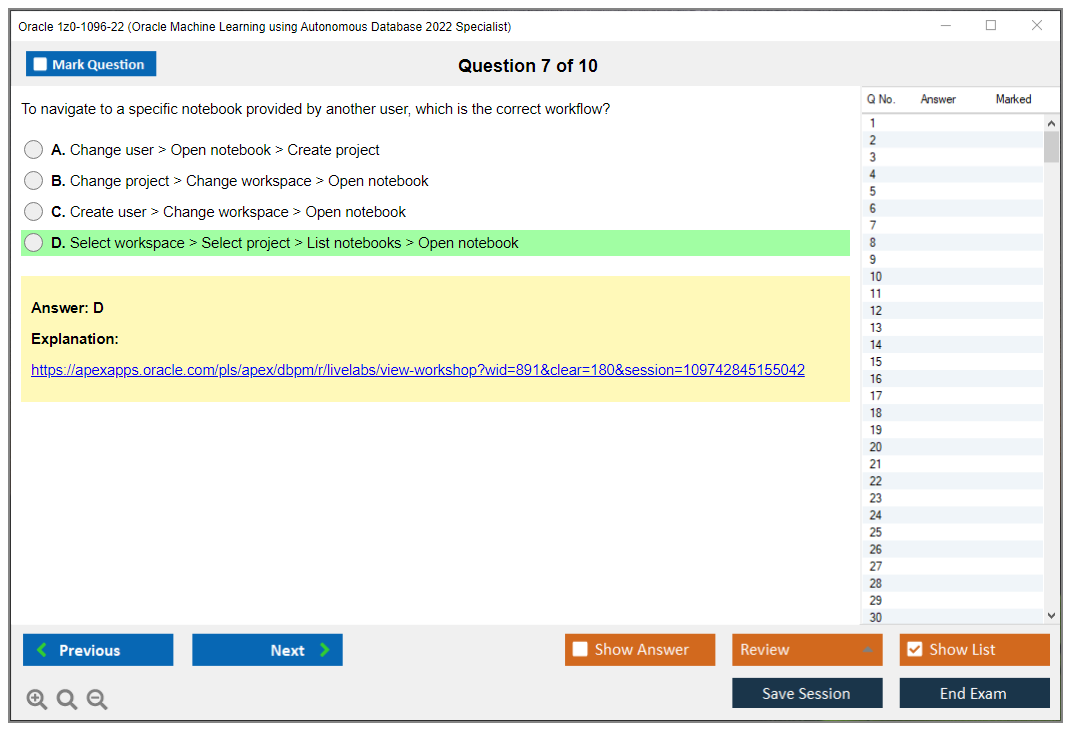Click the Save Session button

[x=806, y=692]
